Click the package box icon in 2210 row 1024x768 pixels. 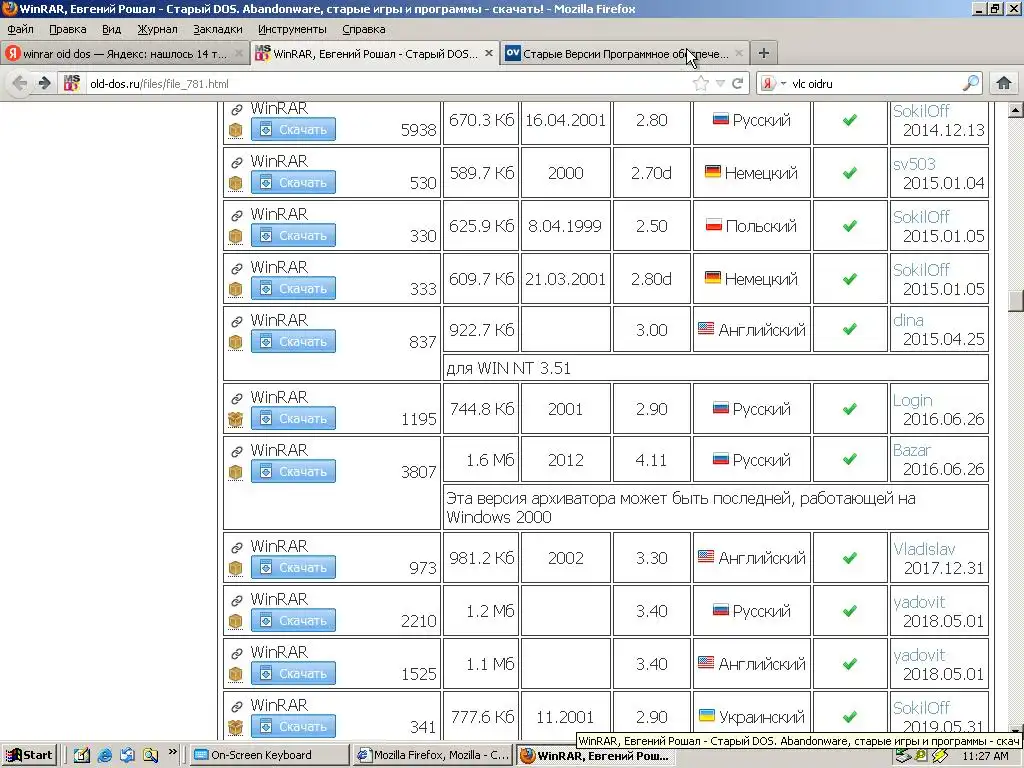[x=236, y=620]
